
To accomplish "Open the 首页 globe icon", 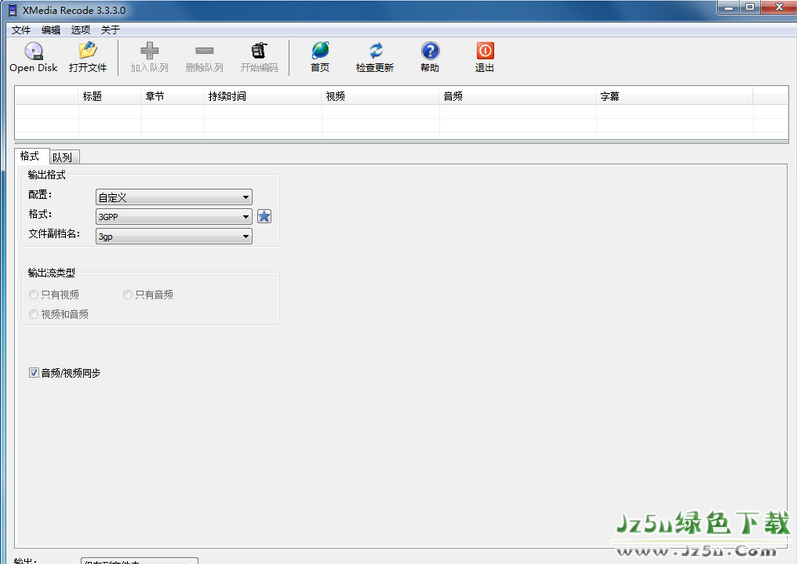I will [x=320, y=51].
